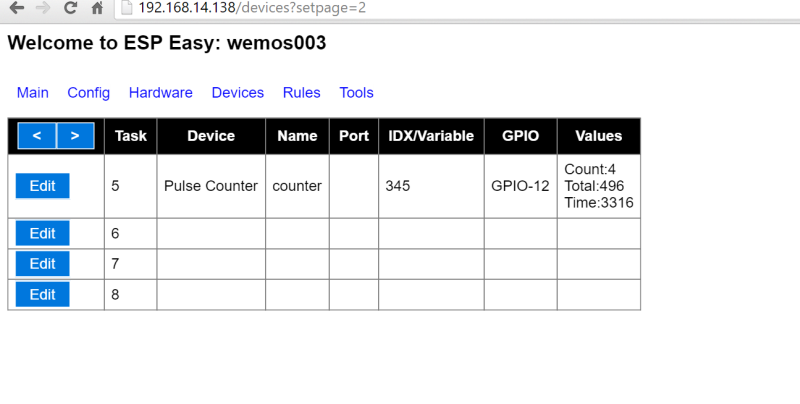Screen dimensions: 800x404
Task: Select the Total:496 value
Action: point(594,186)
